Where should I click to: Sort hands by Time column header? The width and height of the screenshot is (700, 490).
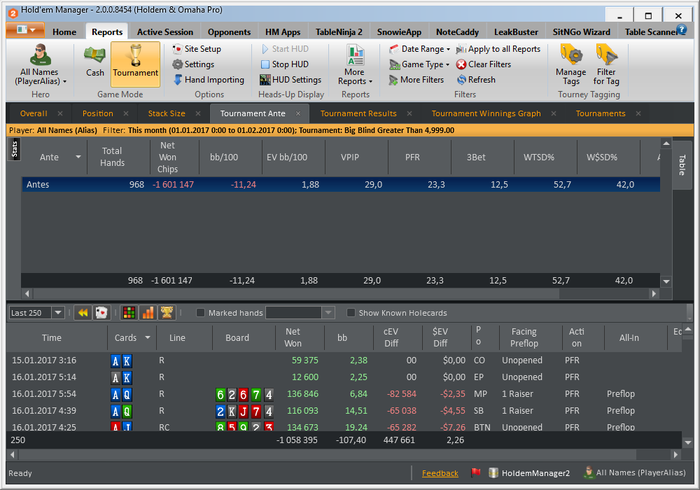51,338
